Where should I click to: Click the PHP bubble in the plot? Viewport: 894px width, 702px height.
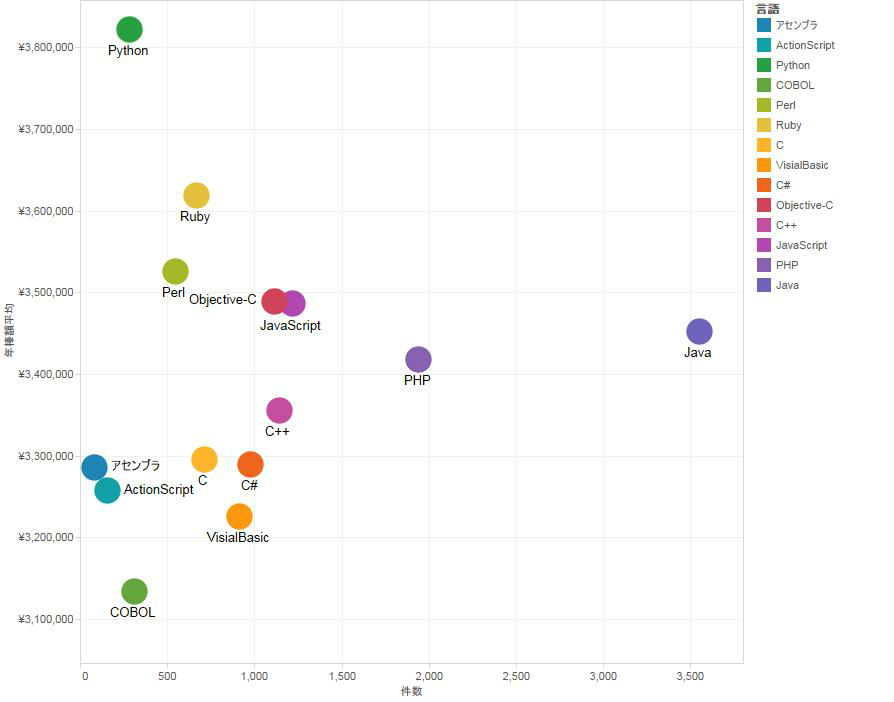(x=418, y=359)
